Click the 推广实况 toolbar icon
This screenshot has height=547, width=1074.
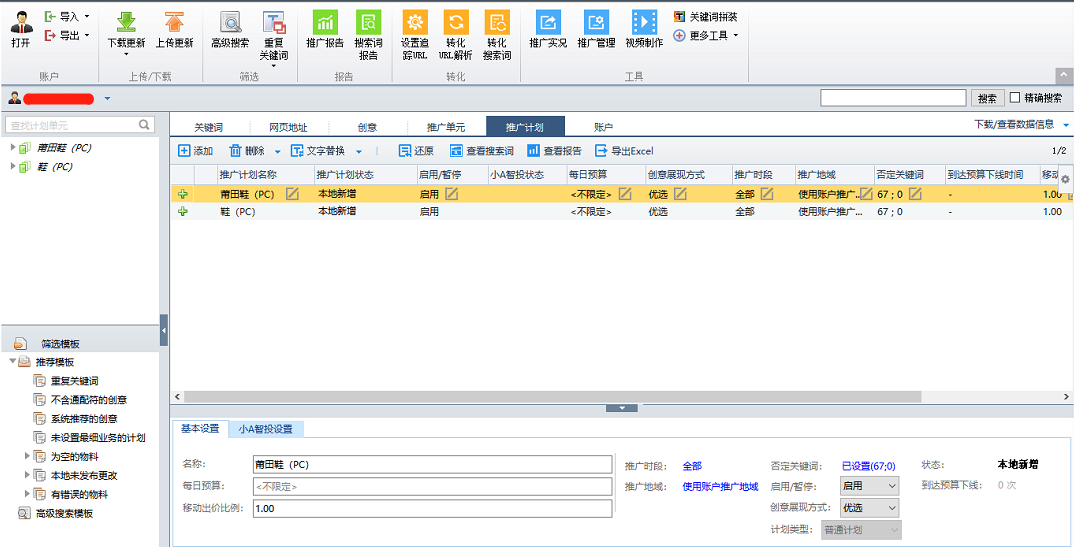click(547, 24)
